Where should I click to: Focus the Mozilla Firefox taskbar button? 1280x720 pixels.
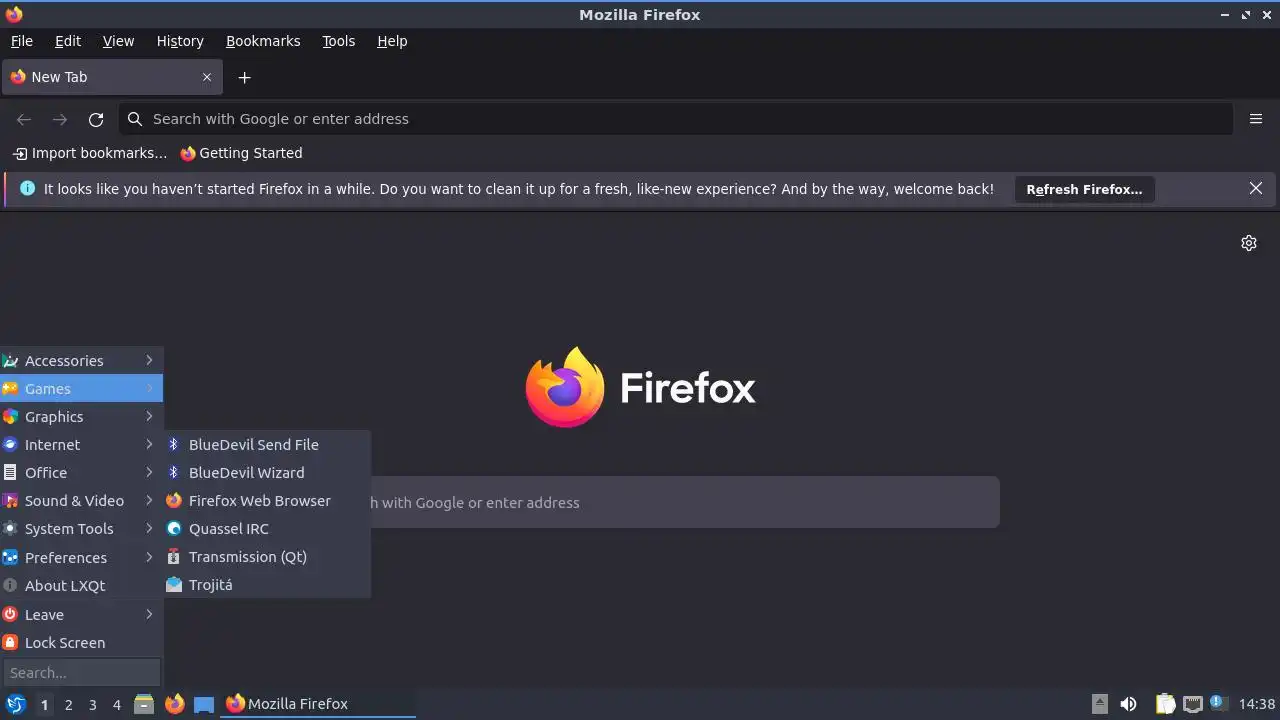coord(318,704)
